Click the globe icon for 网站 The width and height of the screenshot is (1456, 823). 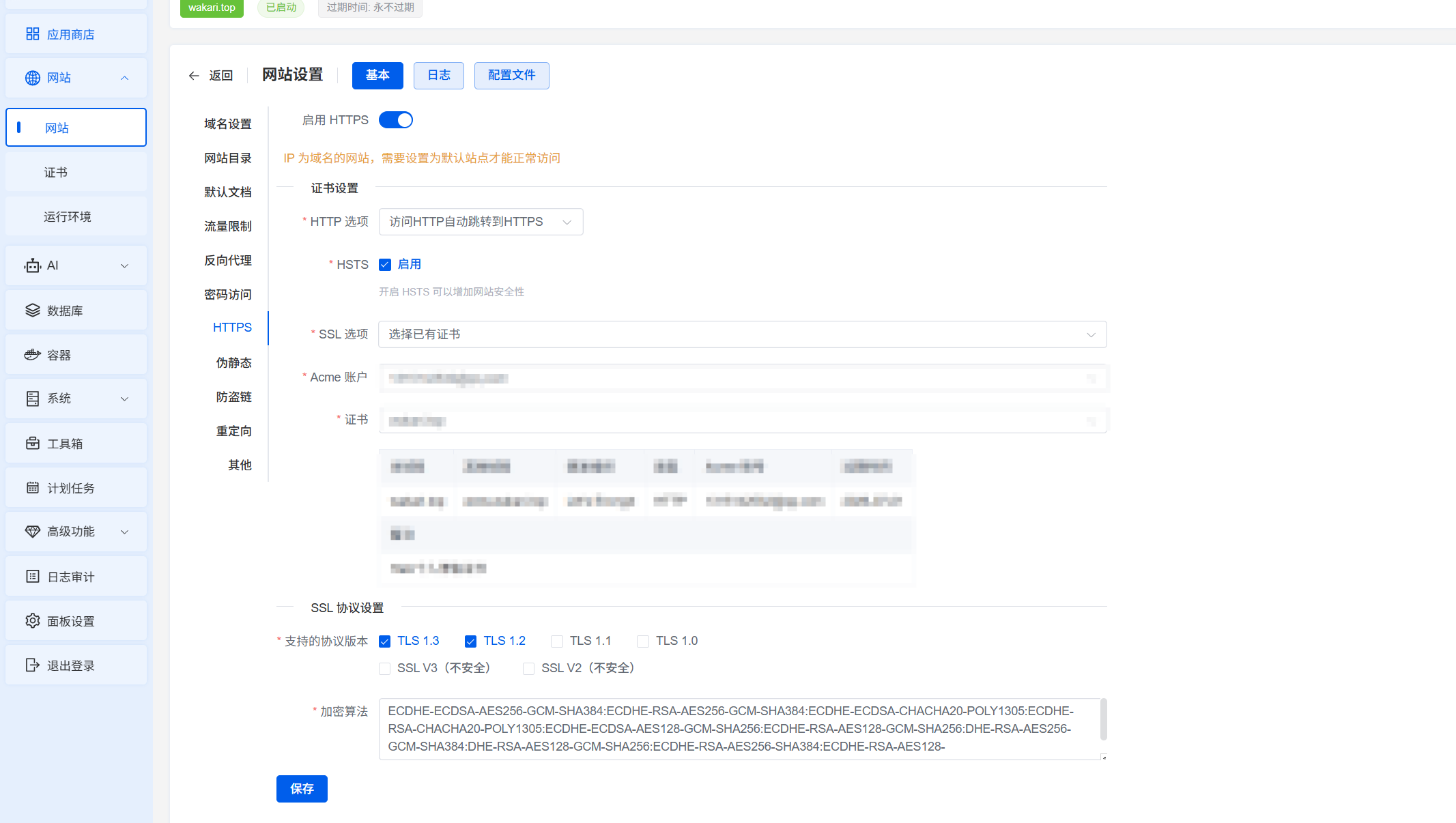32,78
